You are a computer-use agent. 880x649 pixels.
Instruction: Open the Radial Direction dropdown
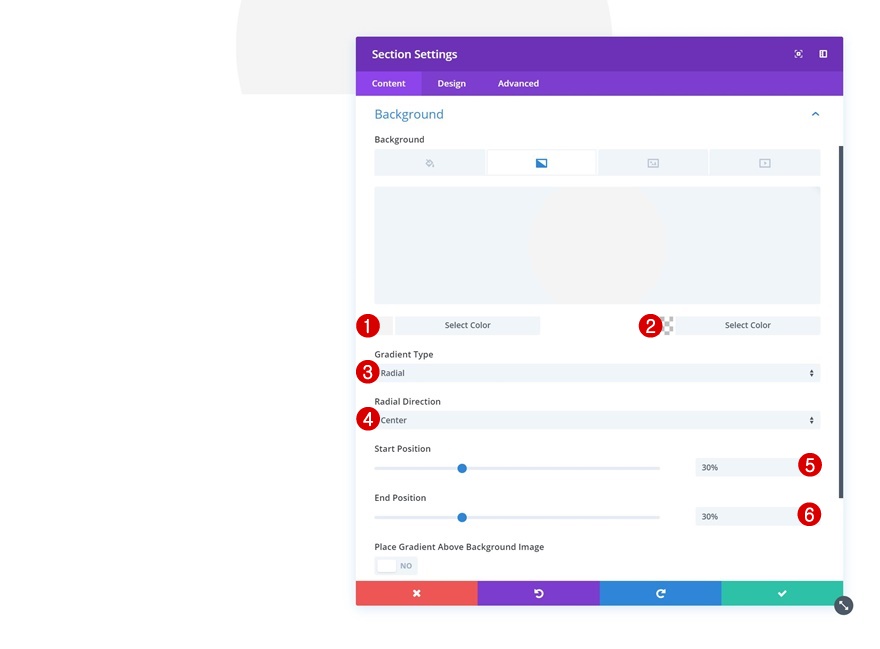point(597,420)
